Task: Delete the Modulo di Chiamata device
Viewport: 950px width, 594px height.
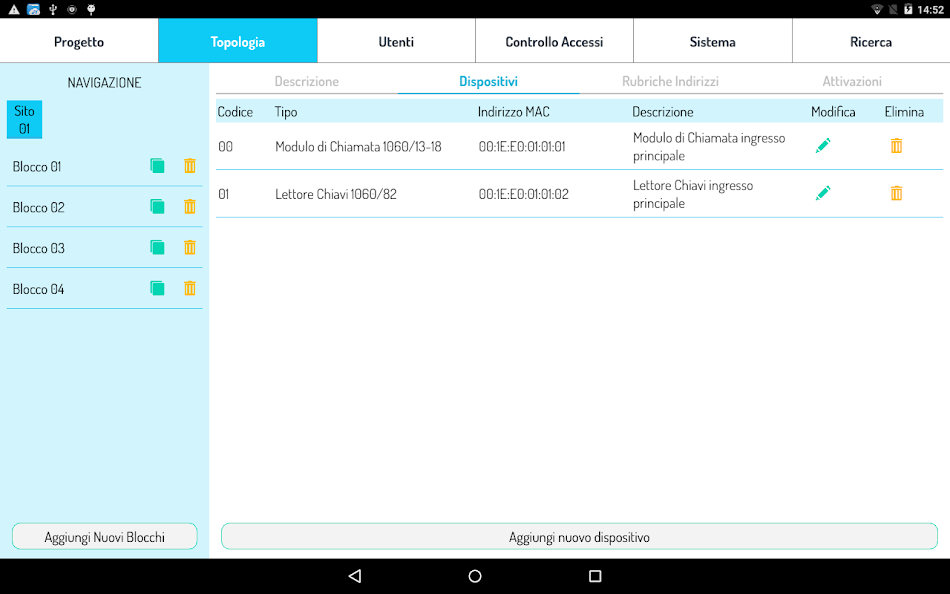Action: pos(896,145)
